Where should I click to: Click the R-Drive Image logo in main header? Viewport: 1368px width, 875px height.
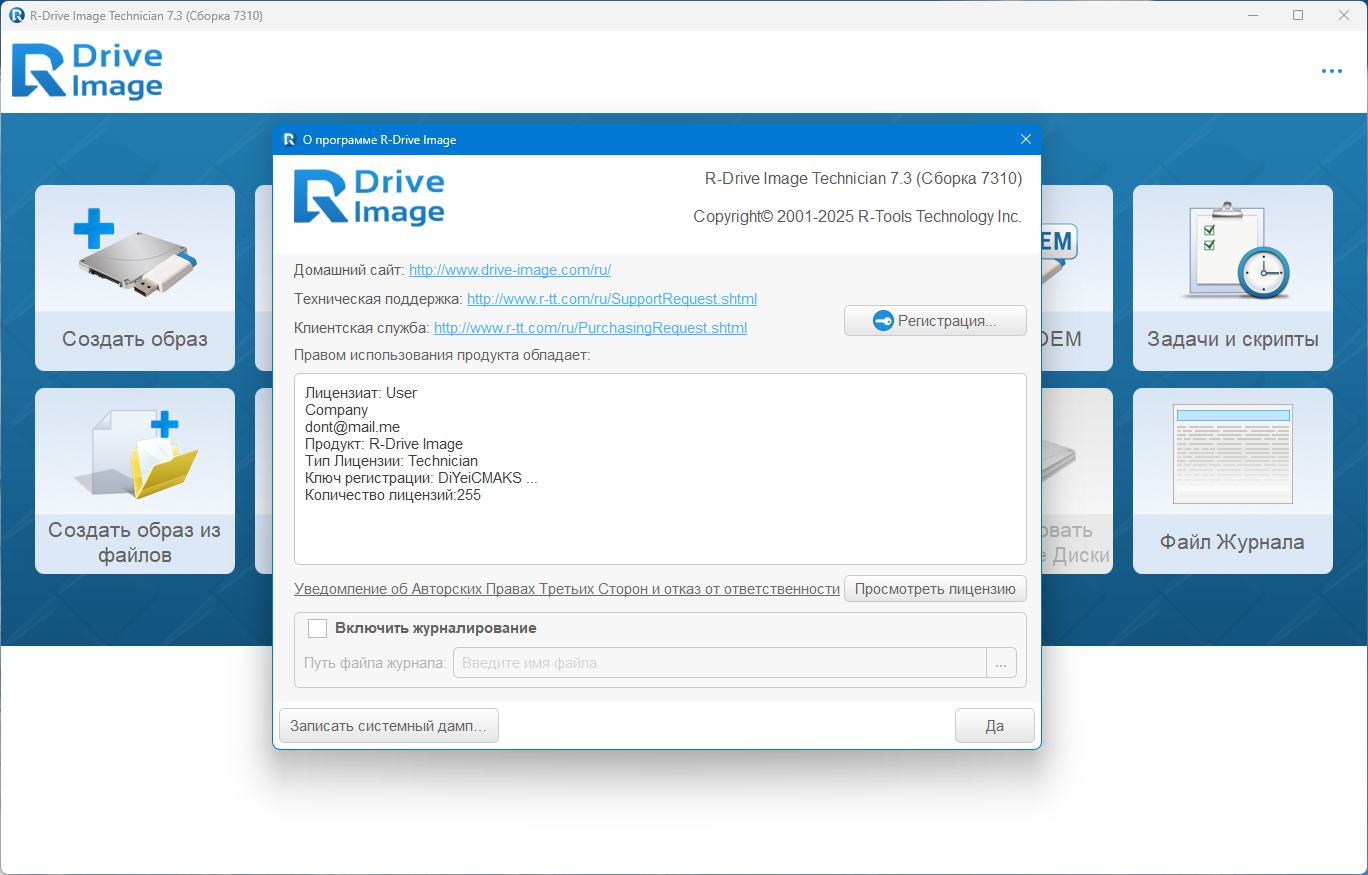click(87, 71)
